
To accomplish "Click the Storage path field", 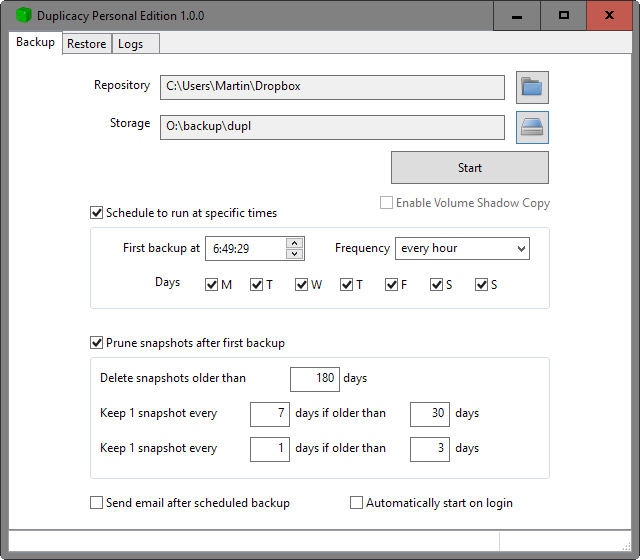I will tap(332, 127).
